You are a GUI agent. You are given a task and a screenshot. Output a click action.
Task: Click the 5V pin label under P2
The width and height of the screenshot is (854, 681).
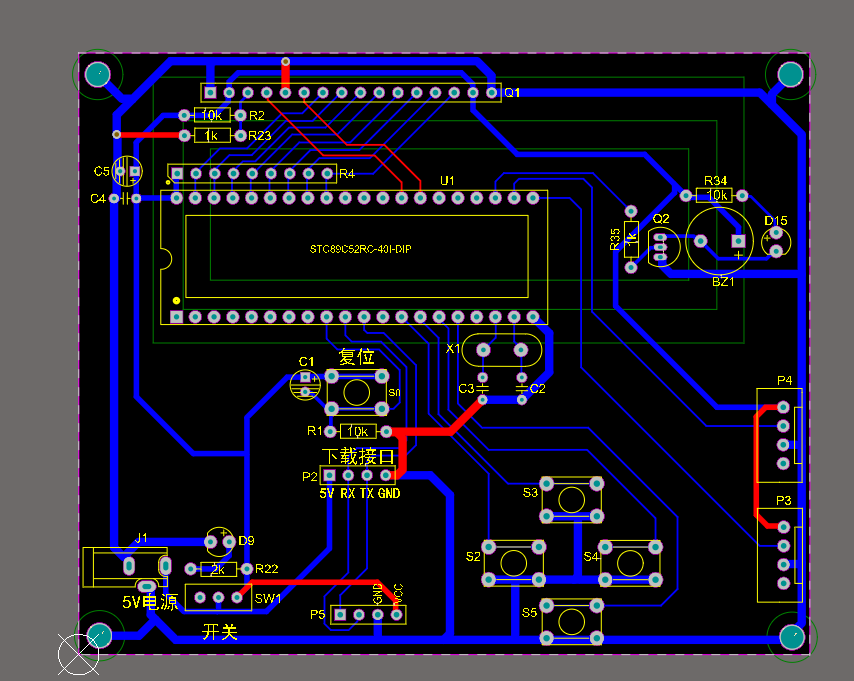pos(327,494)
